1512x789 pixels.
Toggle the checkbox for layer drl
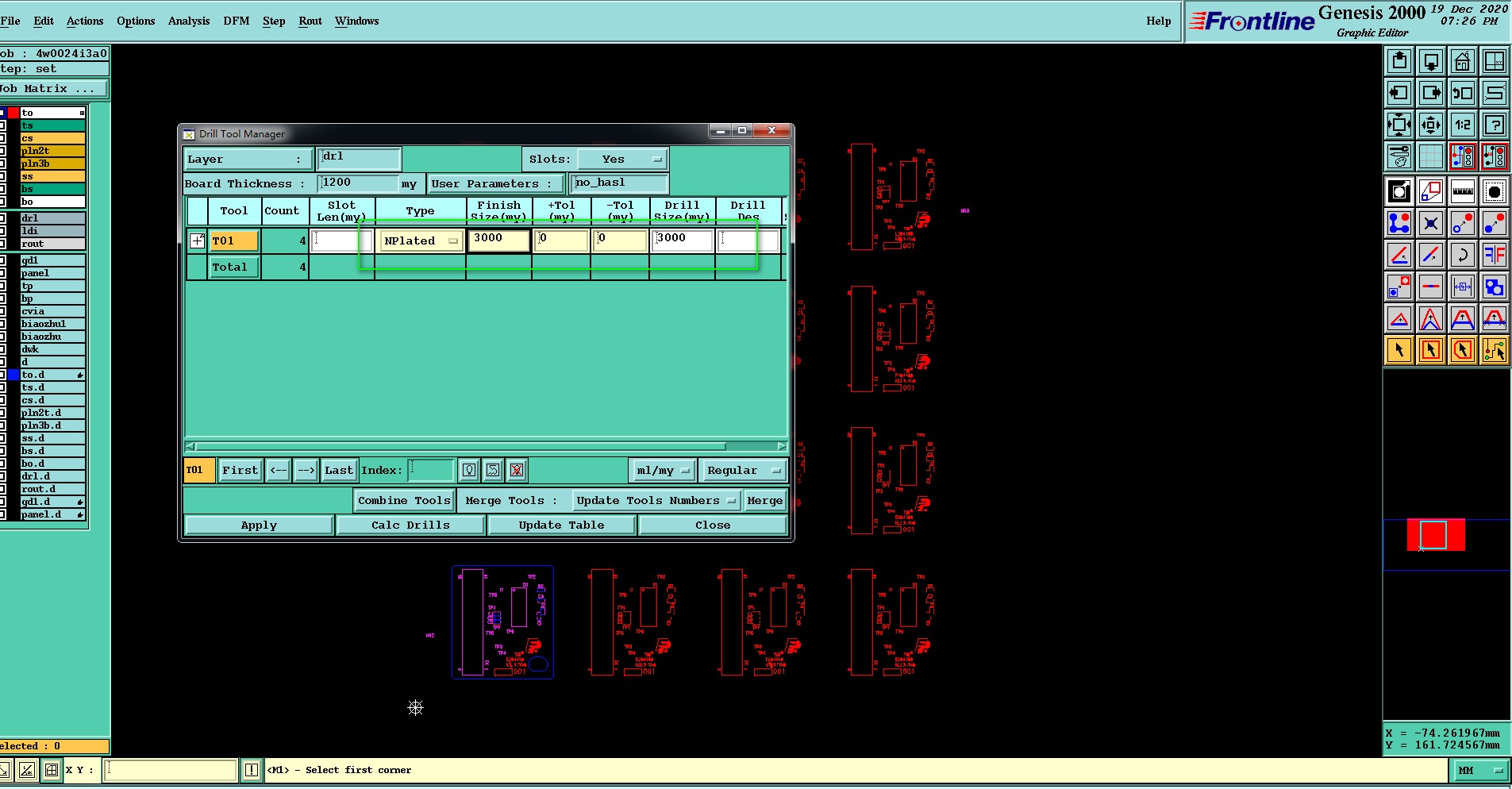click(2, 218)
